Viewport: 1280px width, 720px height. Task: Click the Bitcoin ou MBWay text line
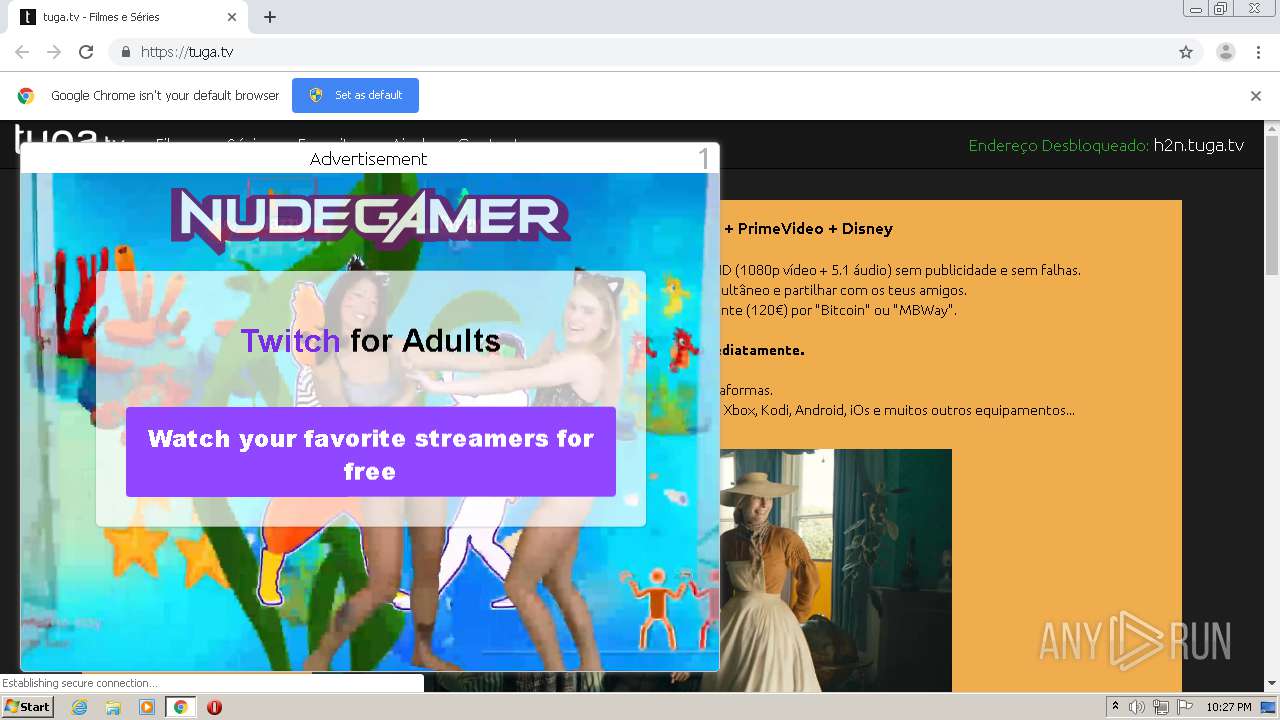pyautogui.click(x=838, y=310)
